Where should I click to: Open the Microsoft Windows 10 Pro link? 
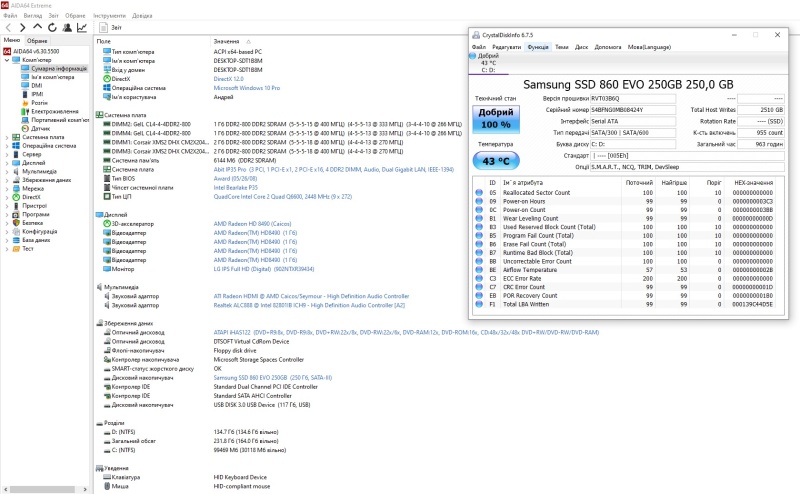246,88
